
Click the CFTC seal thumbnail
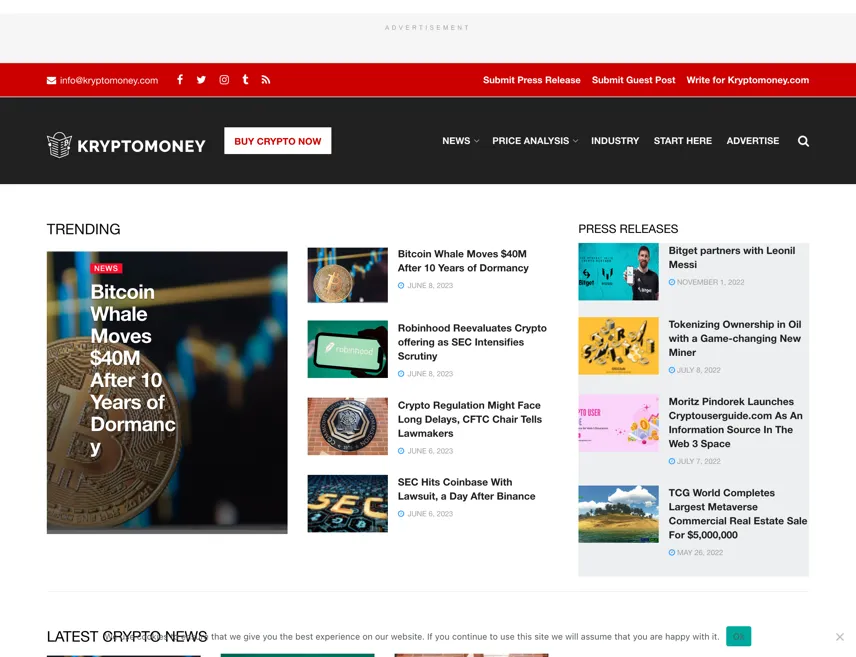pyautogui.click(x=348, y=426)
